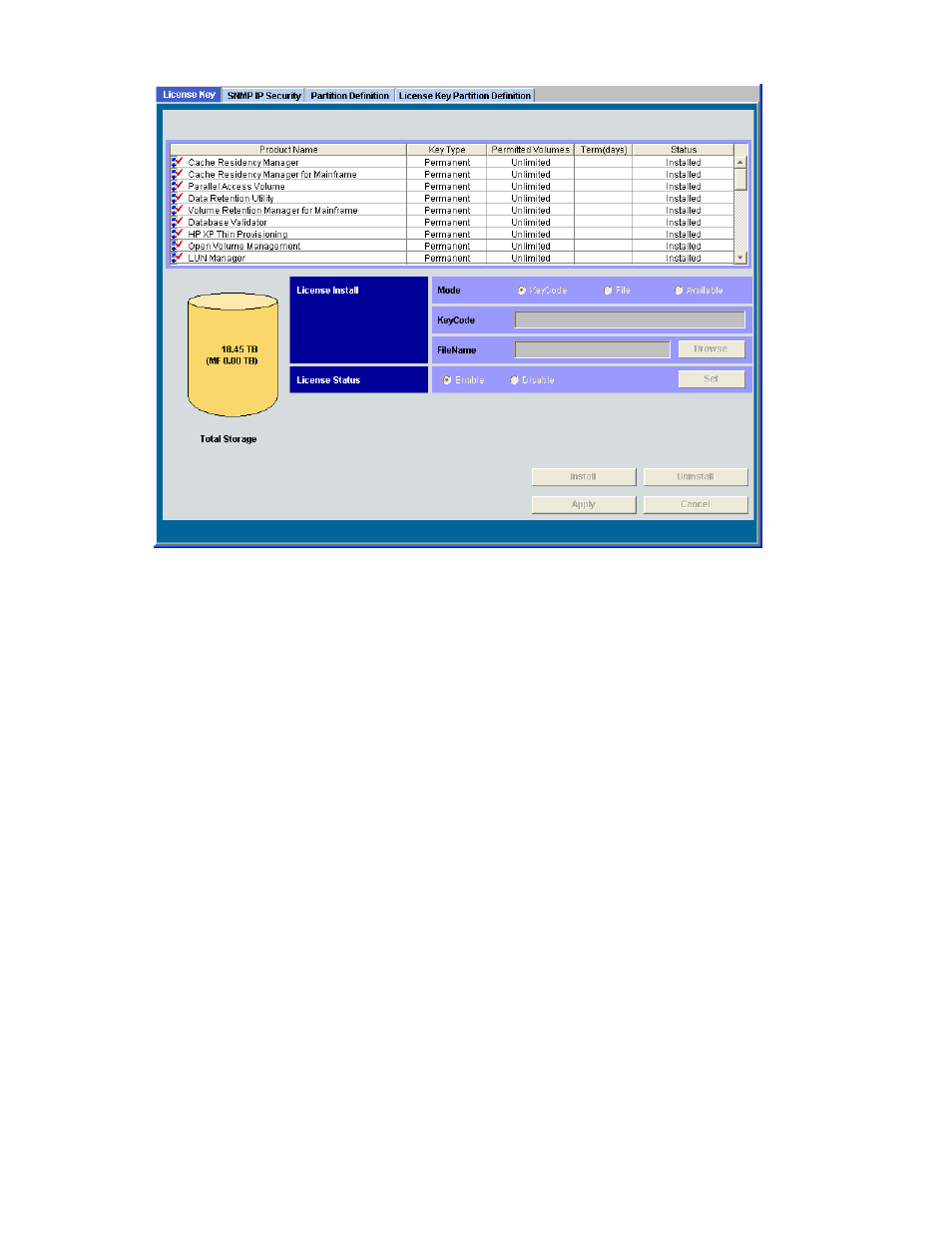Click the LUN Manager row icon
The width and height of the screenshot is (952, 1233).
(177, 258)
